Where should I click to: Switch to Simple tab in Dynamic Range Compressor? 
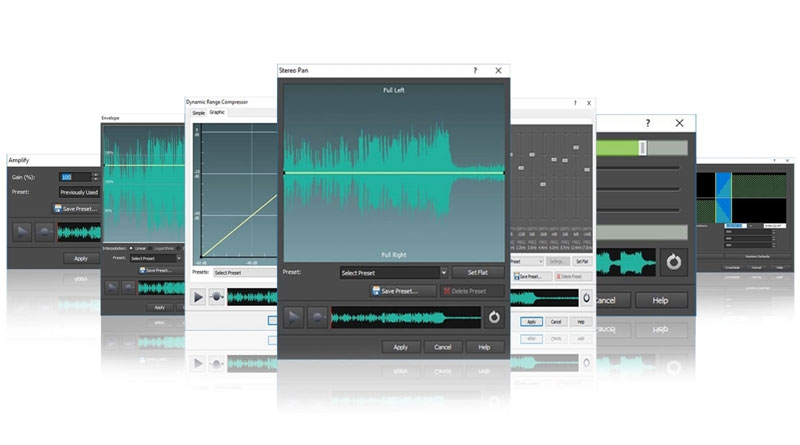[198, 113]
